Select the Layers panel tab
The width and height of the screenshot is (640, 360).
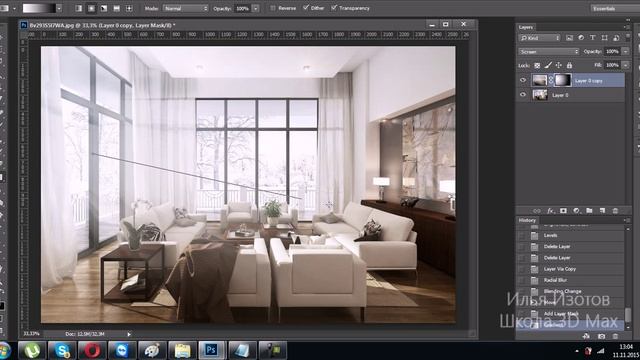coord(526,27)
